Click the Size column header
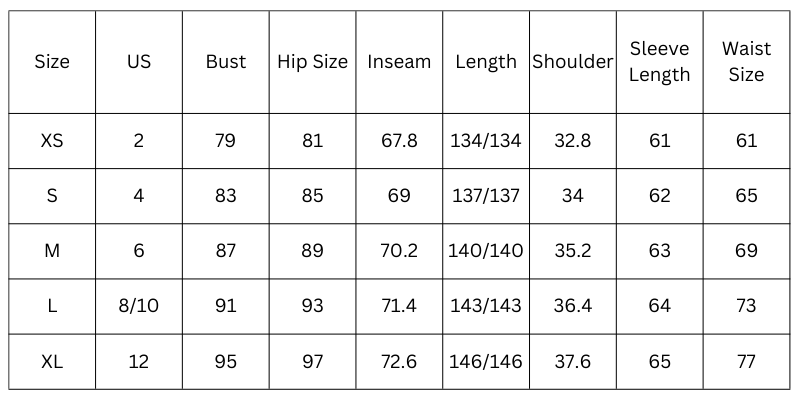This screenshot has width=800, height=400. coord(52,62)
